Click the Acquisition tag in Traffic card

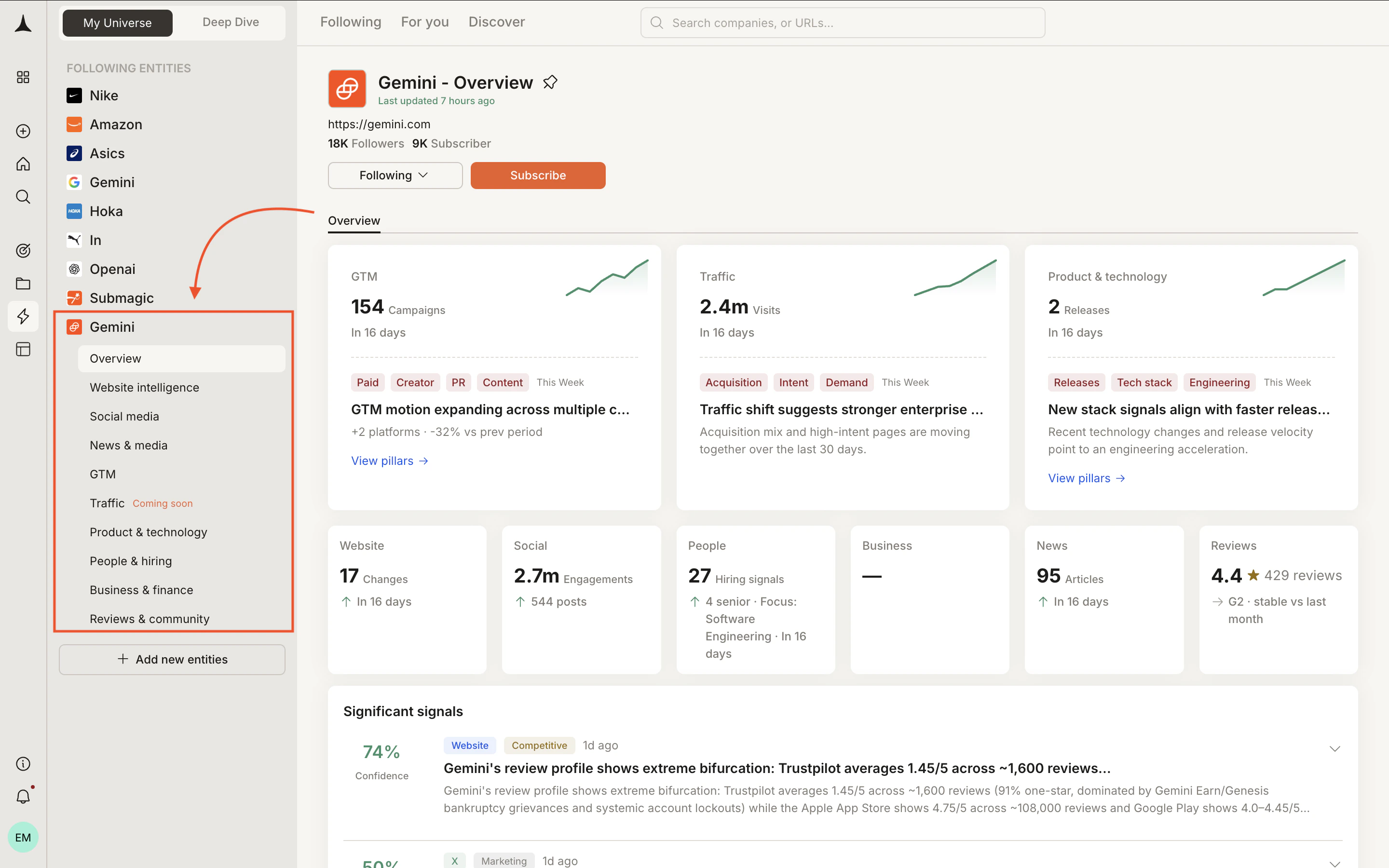tap(734, 383)
